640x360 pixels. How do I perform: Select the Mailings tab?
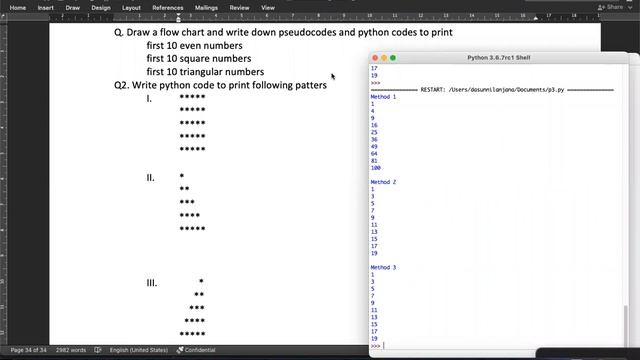(206, 8)
